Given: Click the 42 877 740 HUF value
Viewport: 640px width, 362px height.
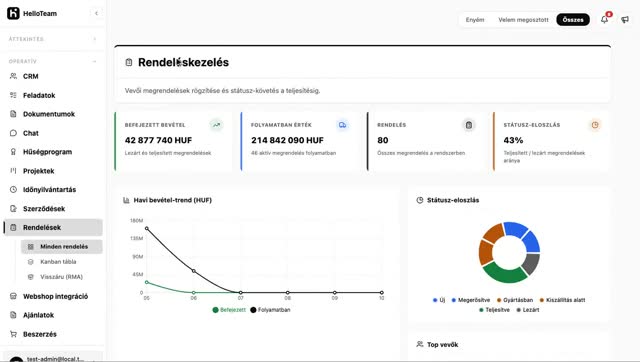Looking at the screenshot, I should [158, 140].
